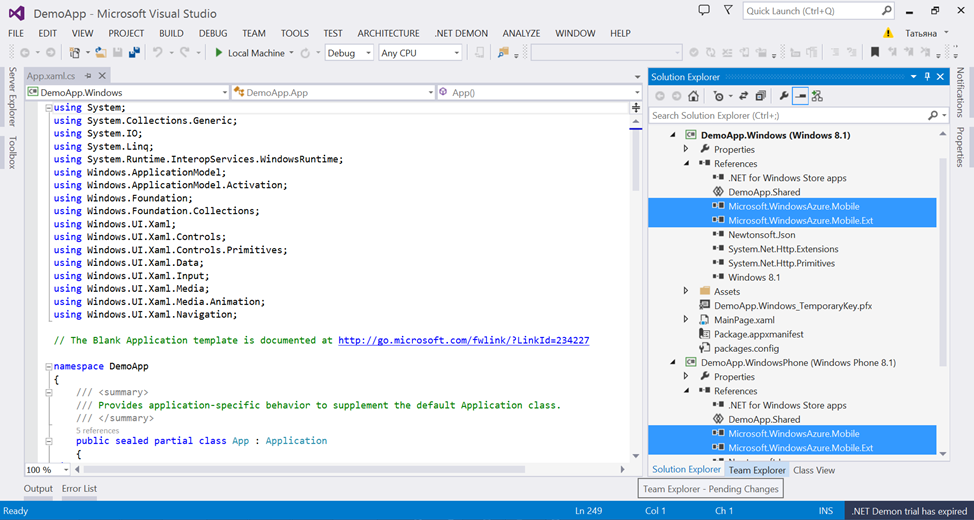The height and width of the screenshot is (520, 974).
Task: Toggle the Preview Selected Items button
Action: pos(800,96)
